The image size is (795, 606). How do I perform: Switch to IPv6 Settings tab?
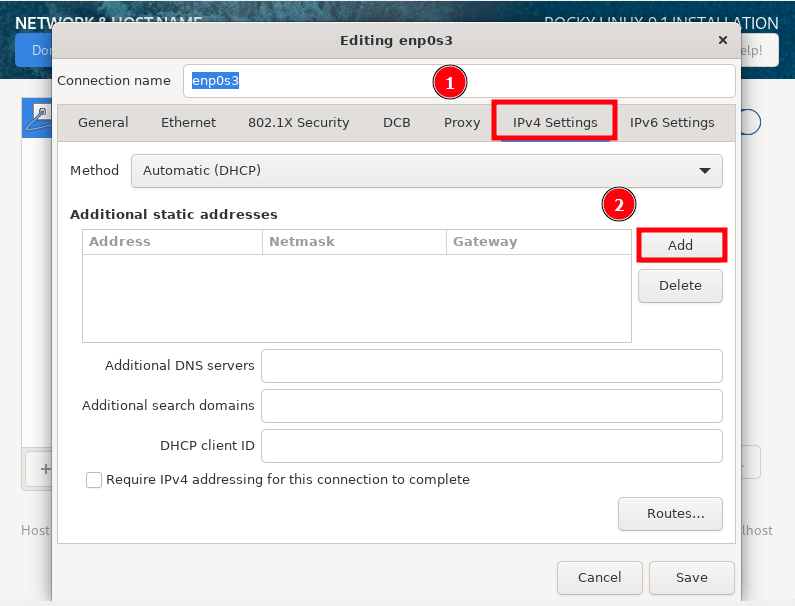[672, 123]
